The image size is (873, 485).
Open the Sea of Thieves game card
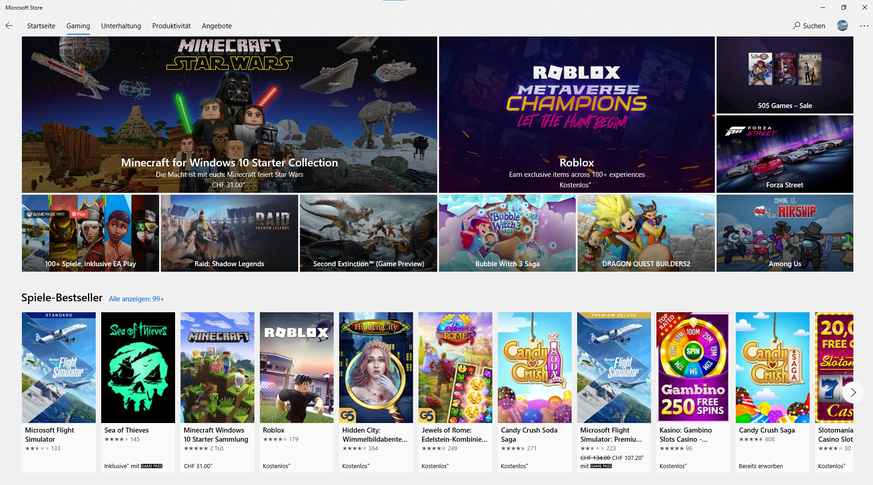coord(138,392)
